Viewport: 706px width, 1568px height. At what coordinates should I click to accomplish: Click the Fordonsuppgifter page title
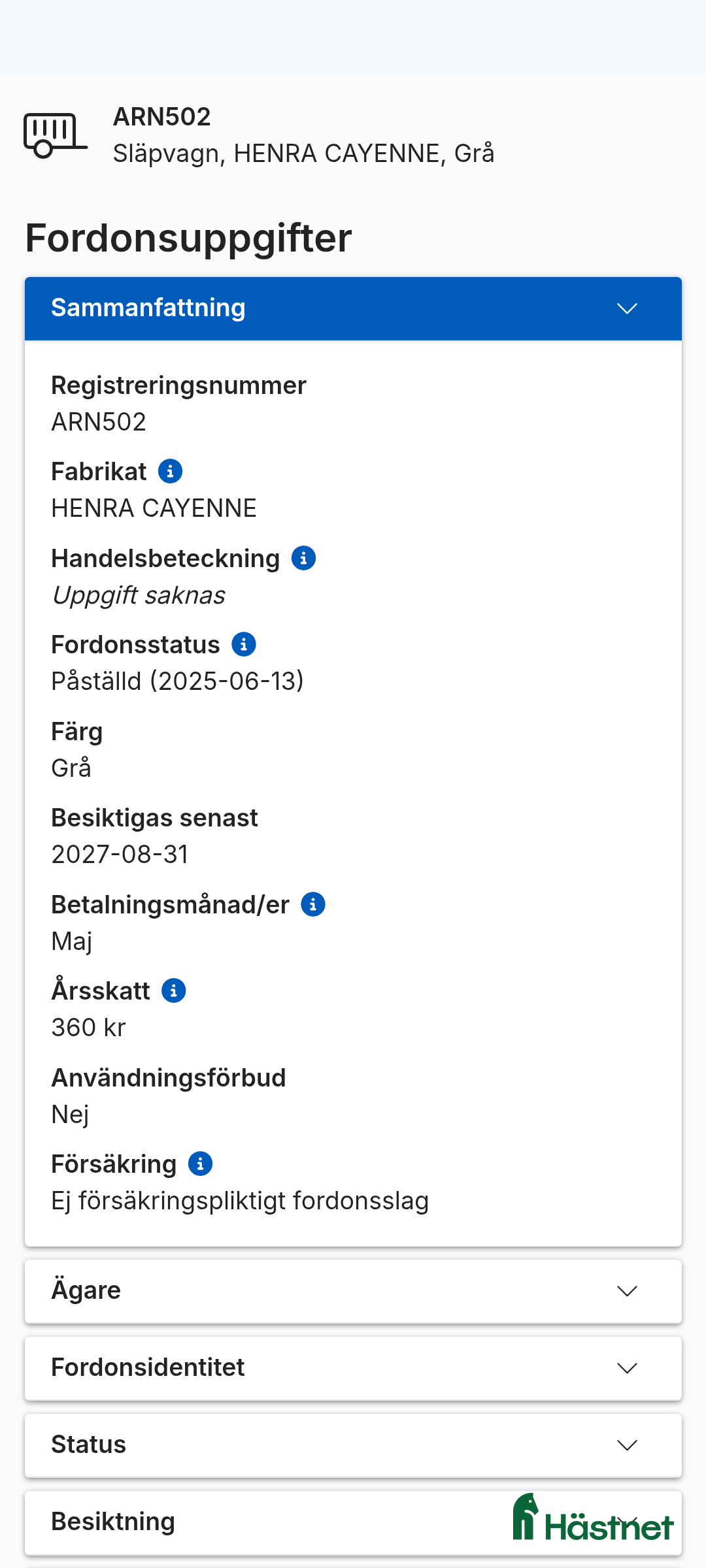(189, 238)
